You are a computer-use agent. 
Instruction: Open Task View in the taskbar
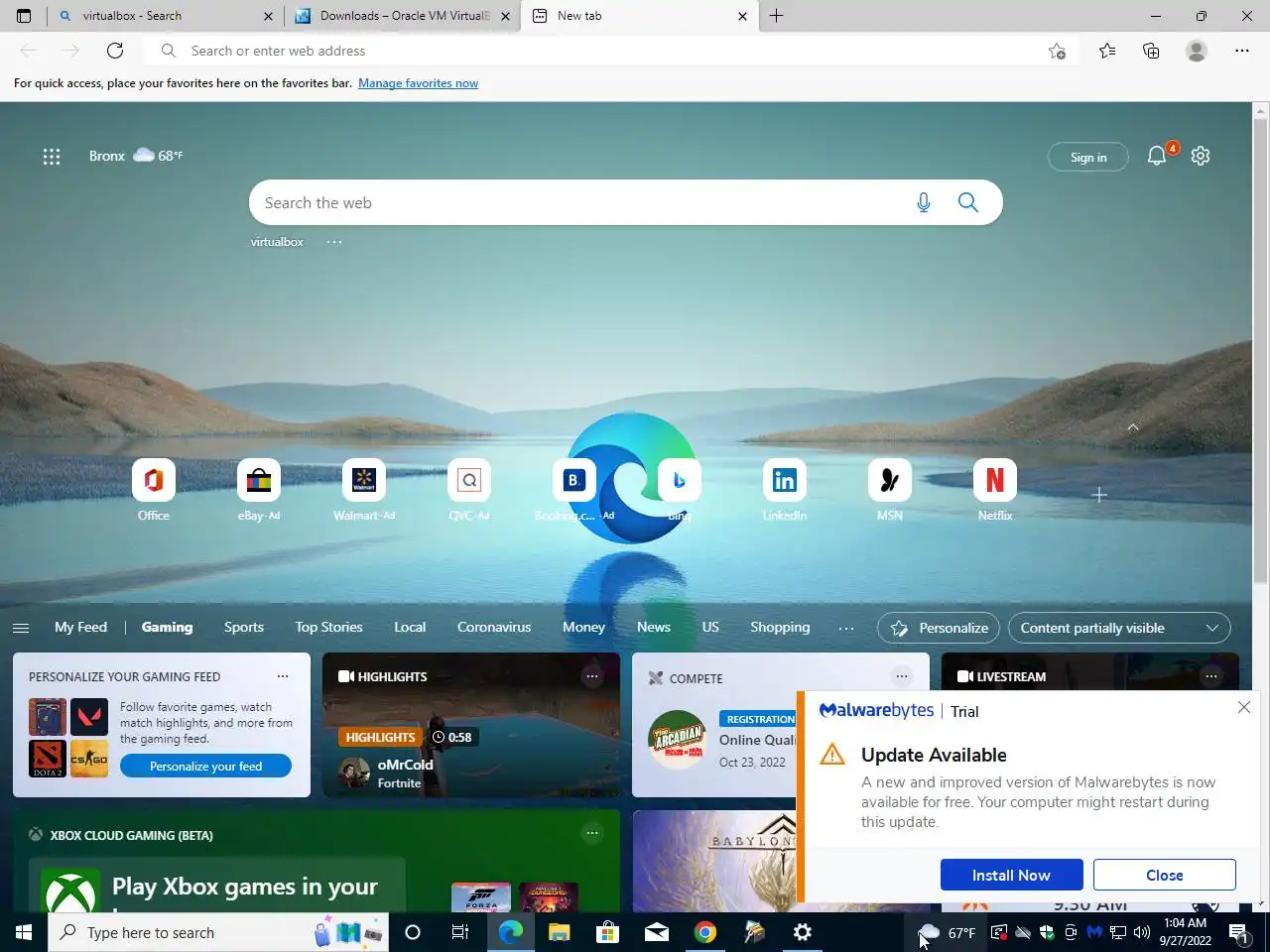tap(459, 932)
